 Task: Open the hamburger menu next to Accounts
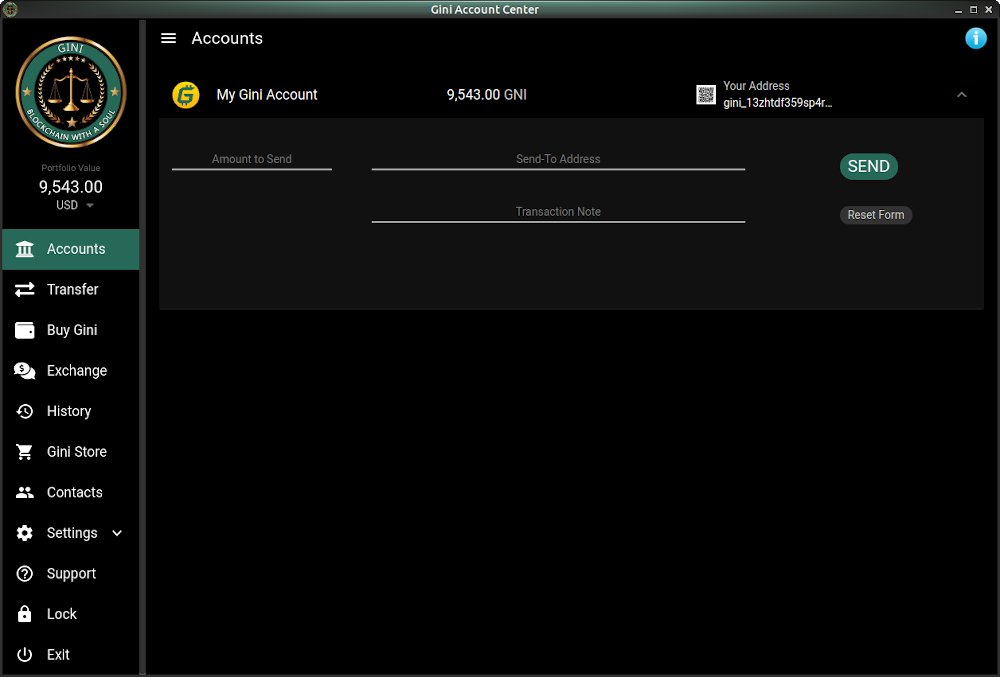tap(168, 38)
